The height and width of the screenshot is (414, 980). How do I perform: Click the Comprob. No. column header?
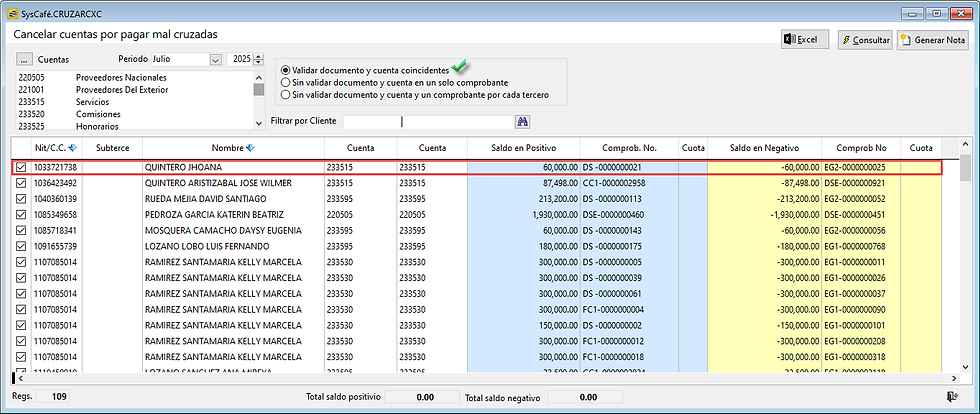[x=630, y=148]
